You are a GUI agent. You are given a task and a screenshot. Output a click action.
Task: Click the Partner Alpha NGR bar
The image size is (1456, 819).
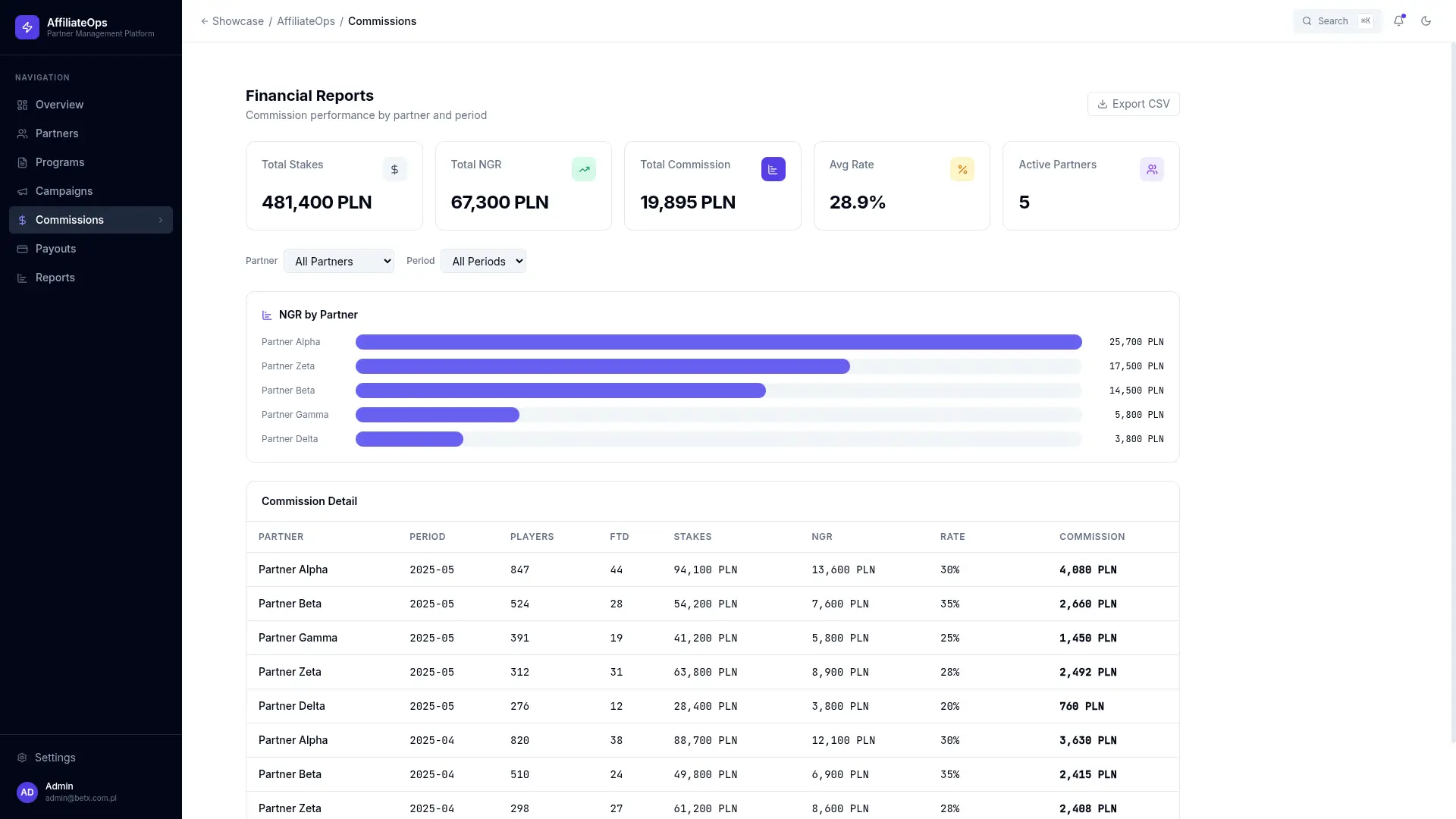718,342
